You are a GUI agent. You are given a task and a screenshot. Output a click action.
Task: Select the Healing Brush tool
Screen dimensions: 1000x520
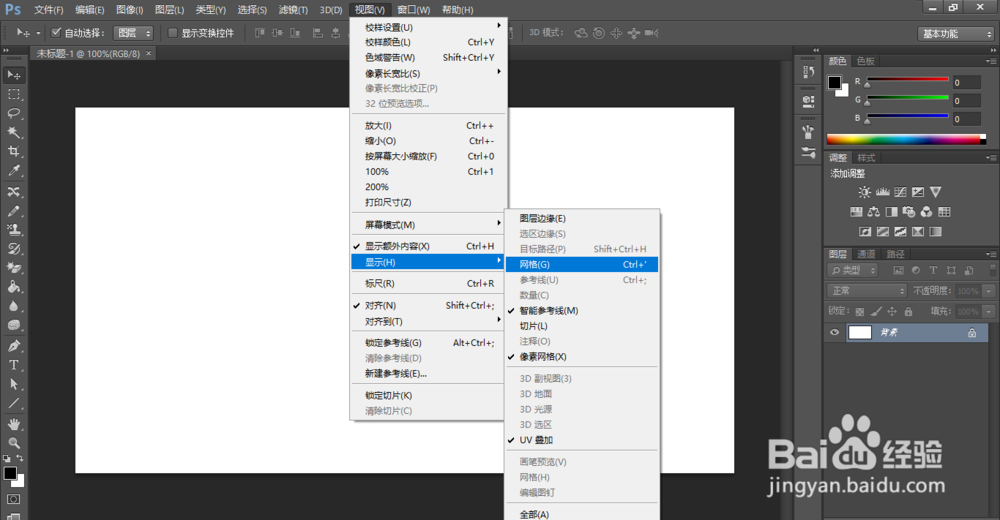point(13,192)
